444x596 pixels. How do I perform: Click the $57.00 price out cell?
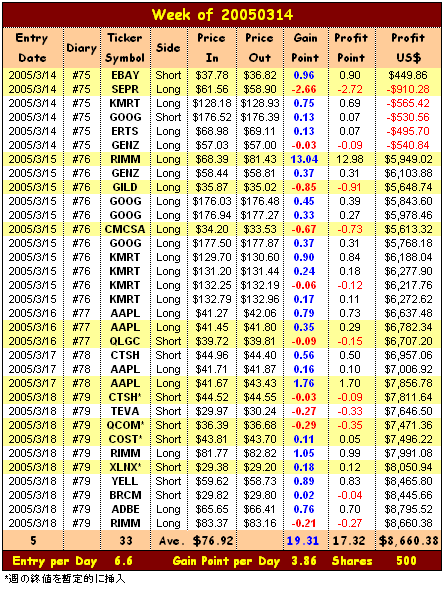(x=260, y=145)
